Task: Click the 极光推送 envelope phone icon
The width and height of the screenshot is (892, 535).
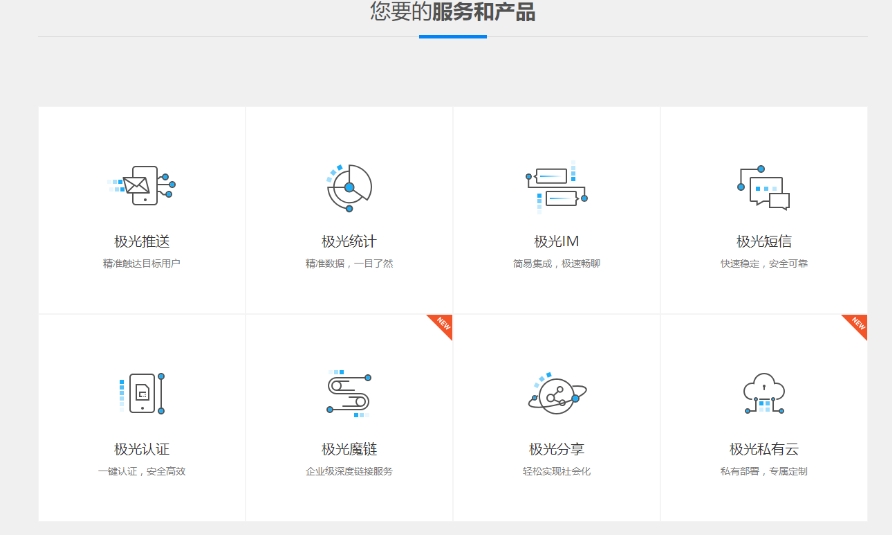Action: tap(142, 186)
